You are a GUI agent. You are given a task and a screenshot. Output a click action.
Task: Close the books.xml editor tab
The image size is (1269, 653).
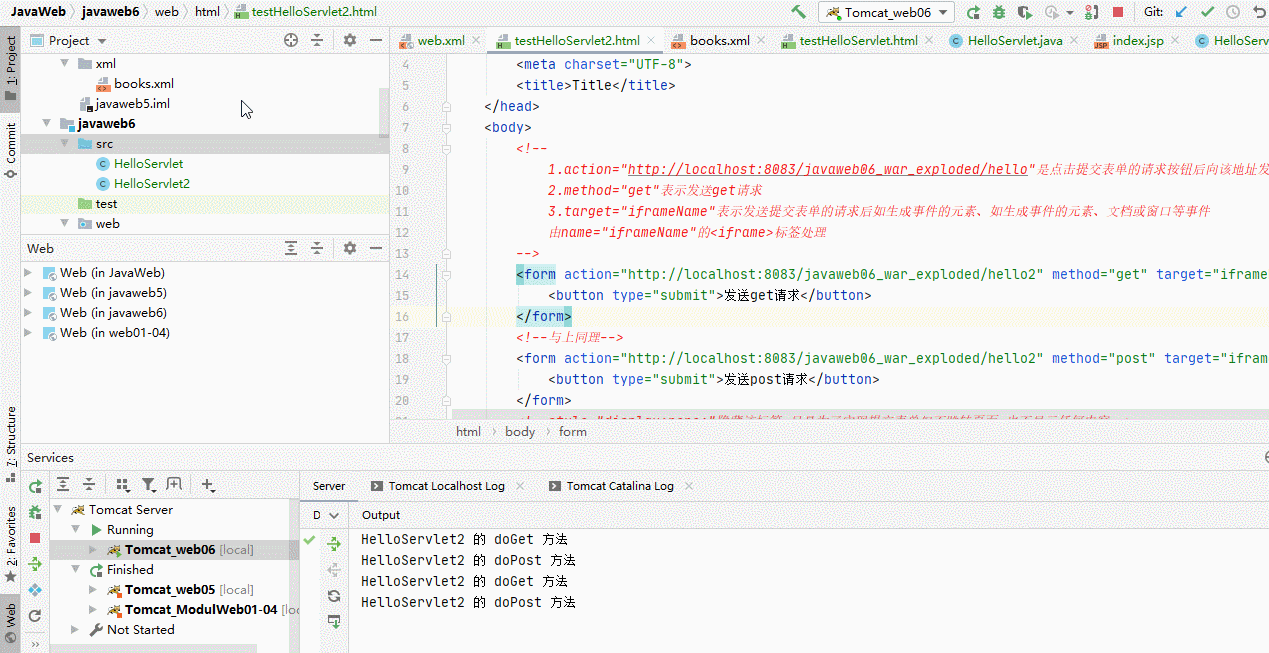760,41
